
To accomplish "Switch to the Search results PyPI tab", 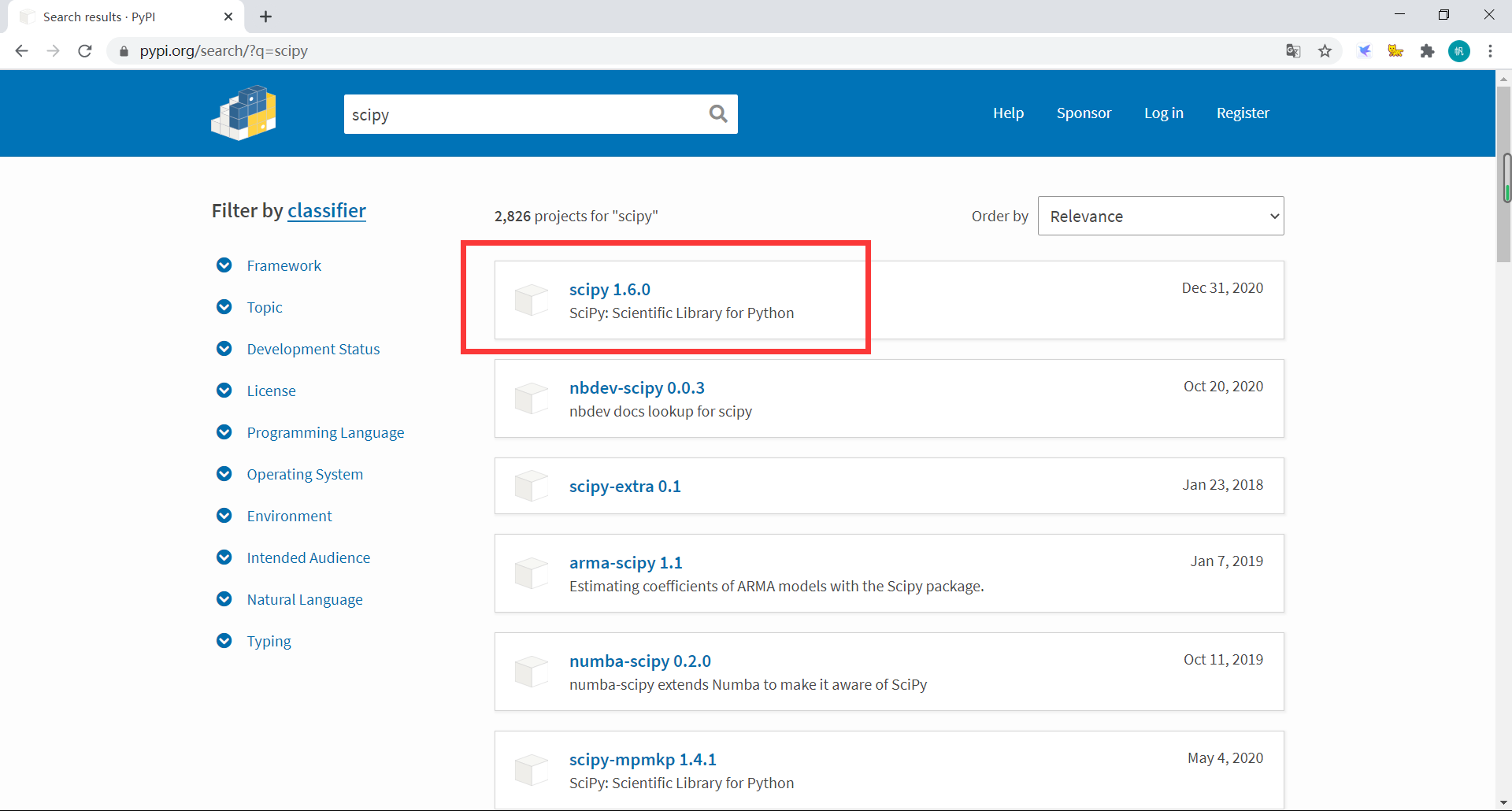I will [126, 17].
